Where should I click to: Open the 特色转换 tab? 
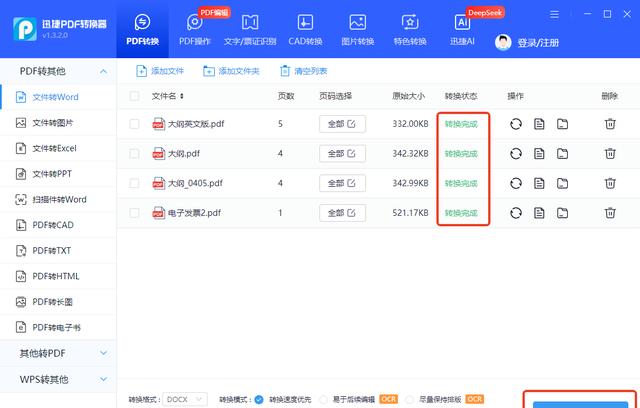(x=410, y=29)
